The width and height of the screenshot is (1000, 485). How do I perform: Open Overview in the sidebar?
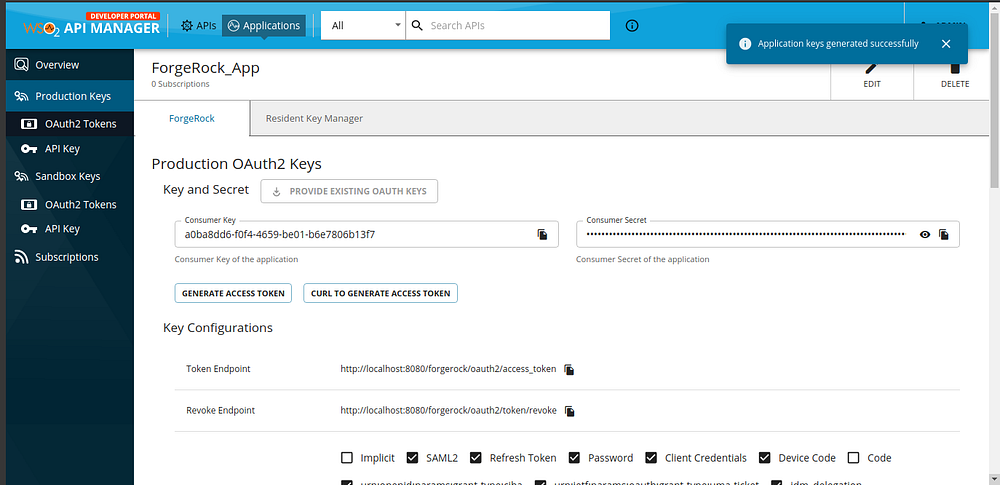coord(70,65)
